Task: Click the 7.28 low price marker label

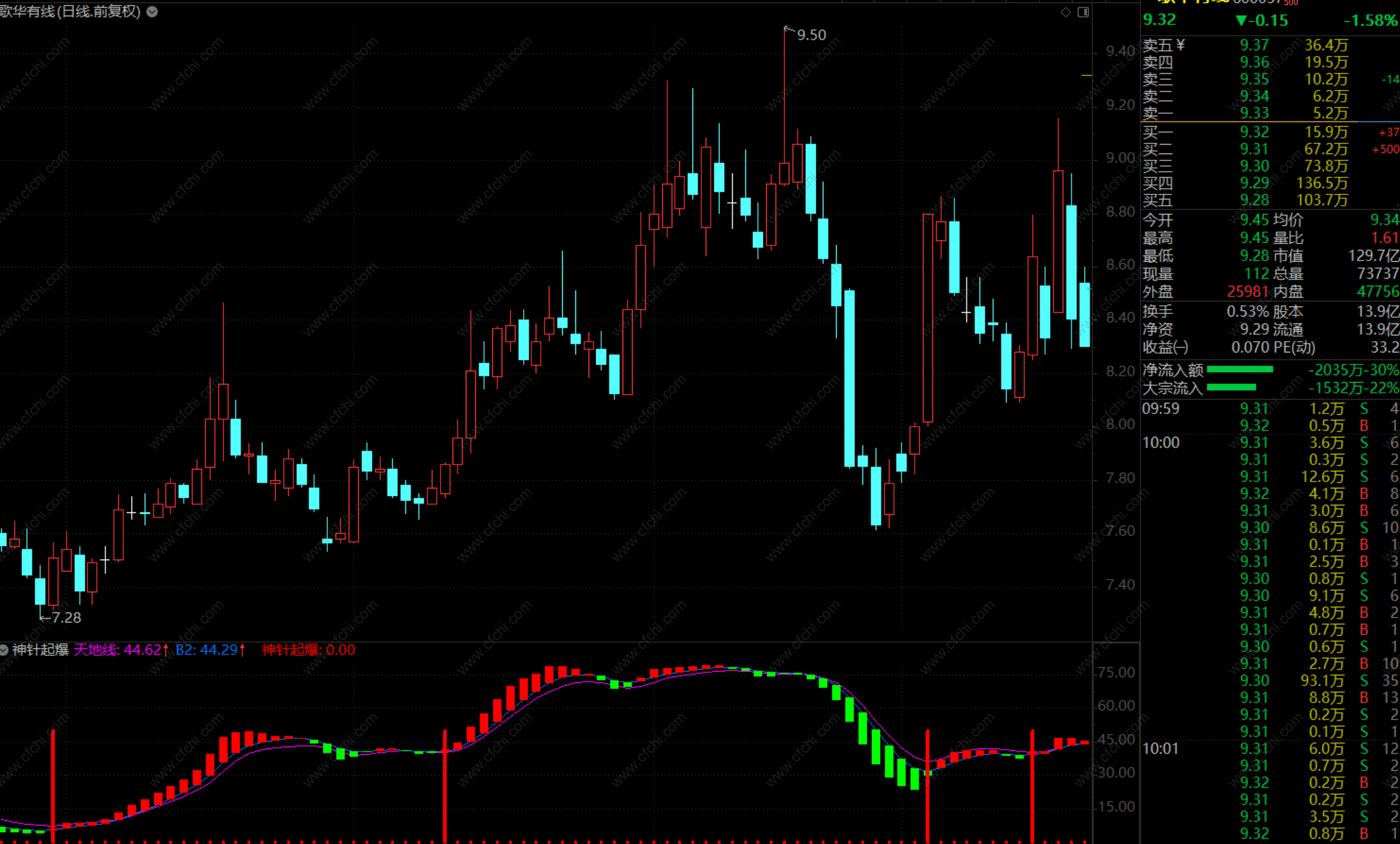Action: click(65, 617)
